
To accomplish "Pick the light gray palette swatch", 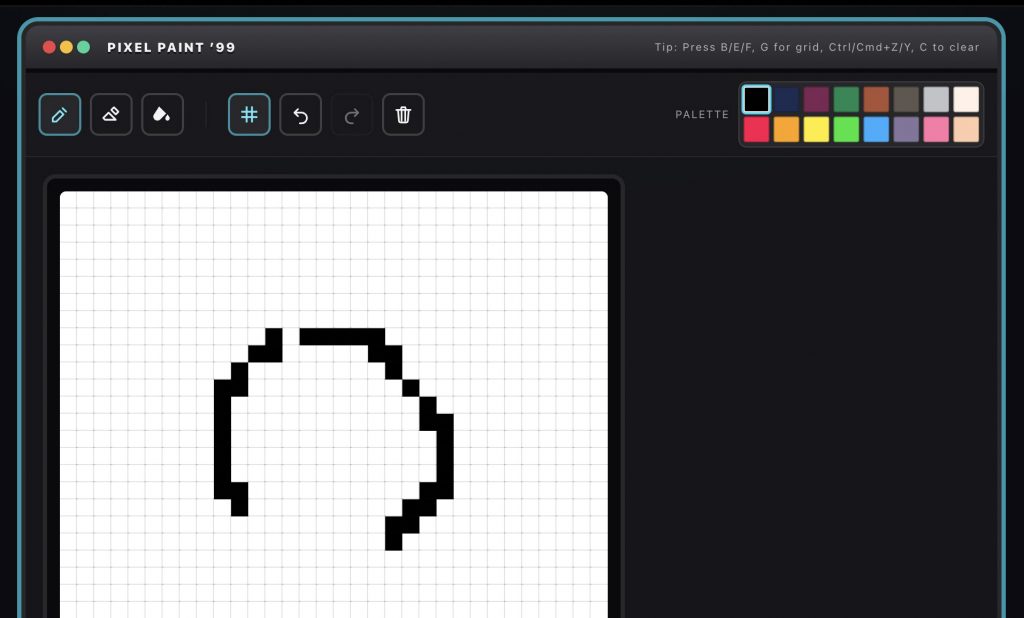I will click(x=936, y=99).
